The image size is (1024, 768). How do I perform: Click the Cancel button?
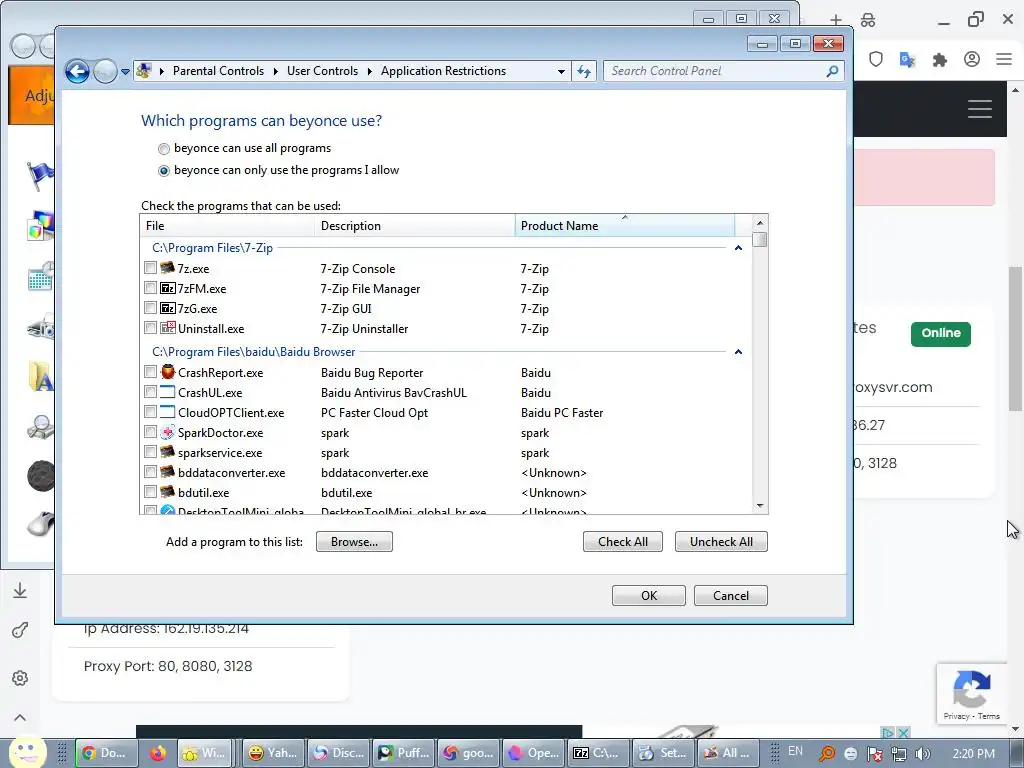[x=731, y=596]
